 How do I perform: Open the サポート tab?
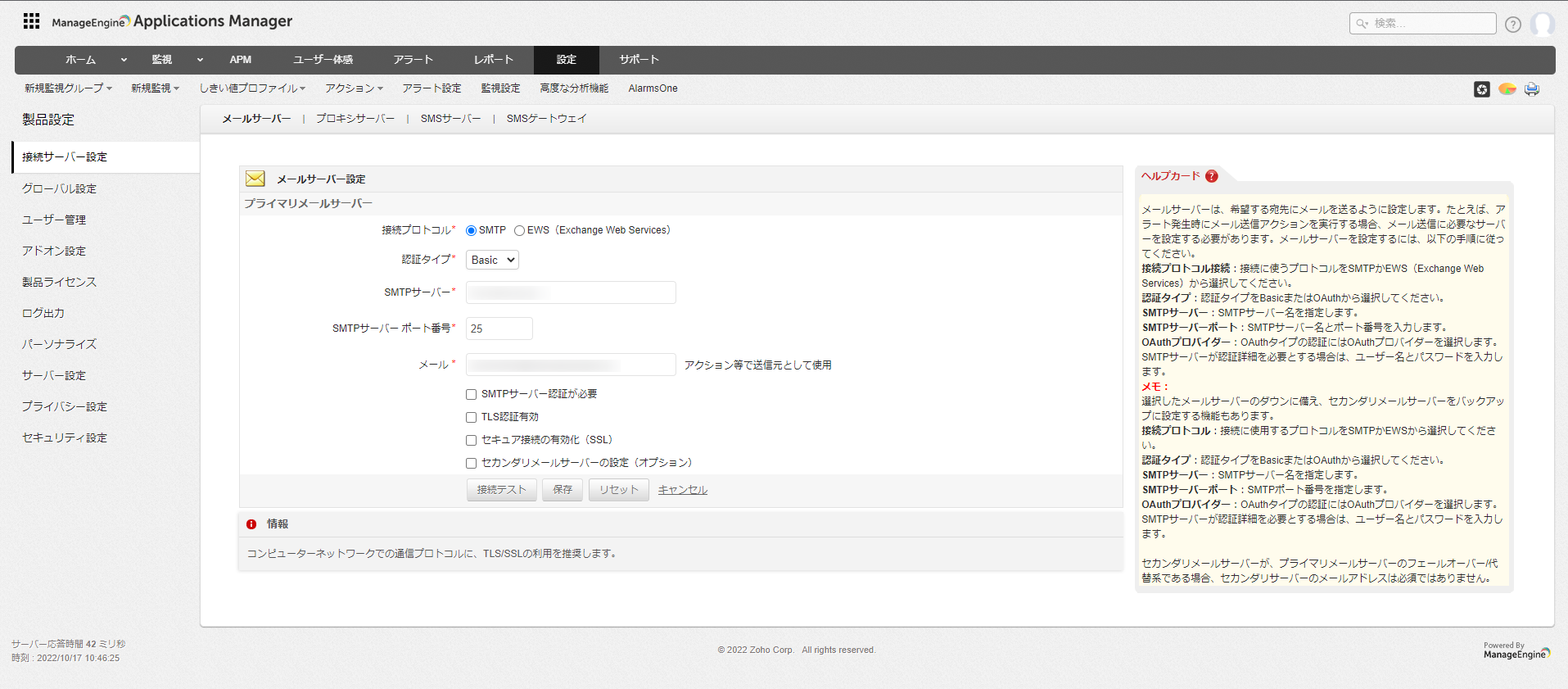tap(639, 60)
